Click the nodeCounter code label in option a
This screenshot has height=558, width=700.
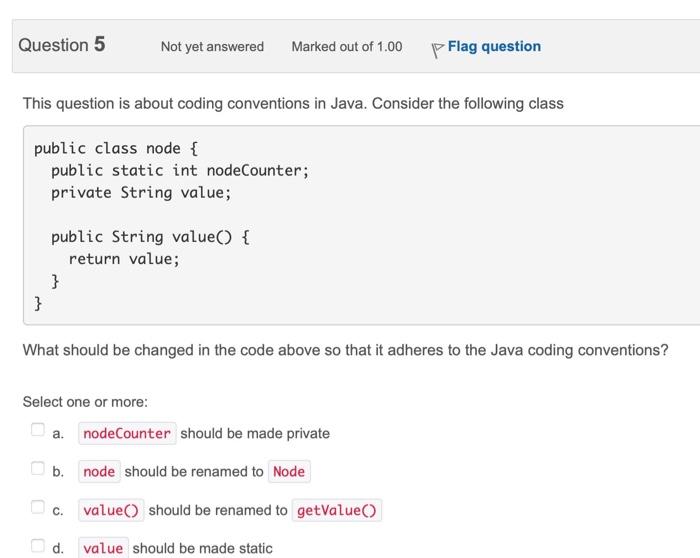[127, 433]
